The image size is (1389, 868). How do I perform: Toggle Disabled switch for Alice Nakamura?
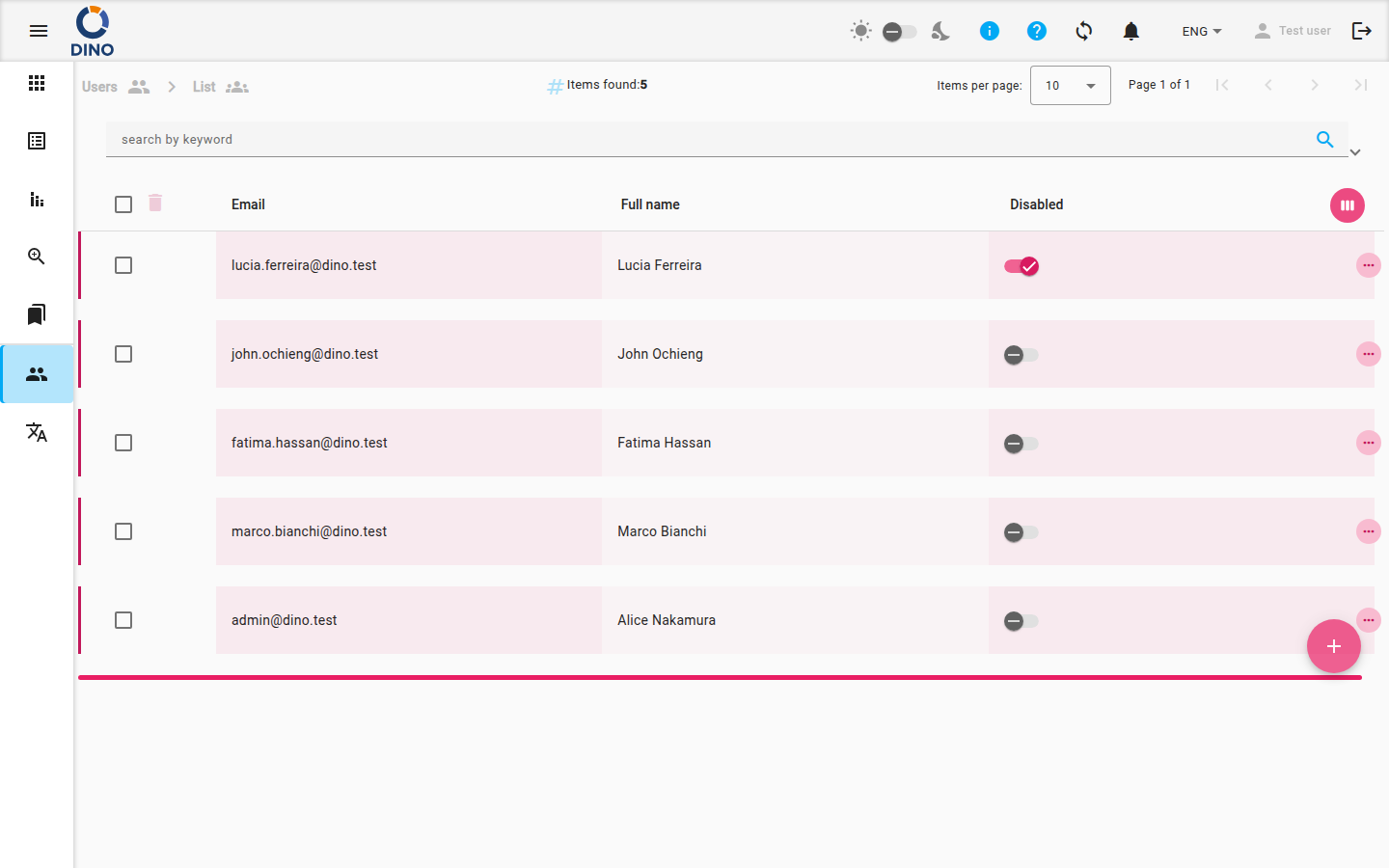[1021, 621]
